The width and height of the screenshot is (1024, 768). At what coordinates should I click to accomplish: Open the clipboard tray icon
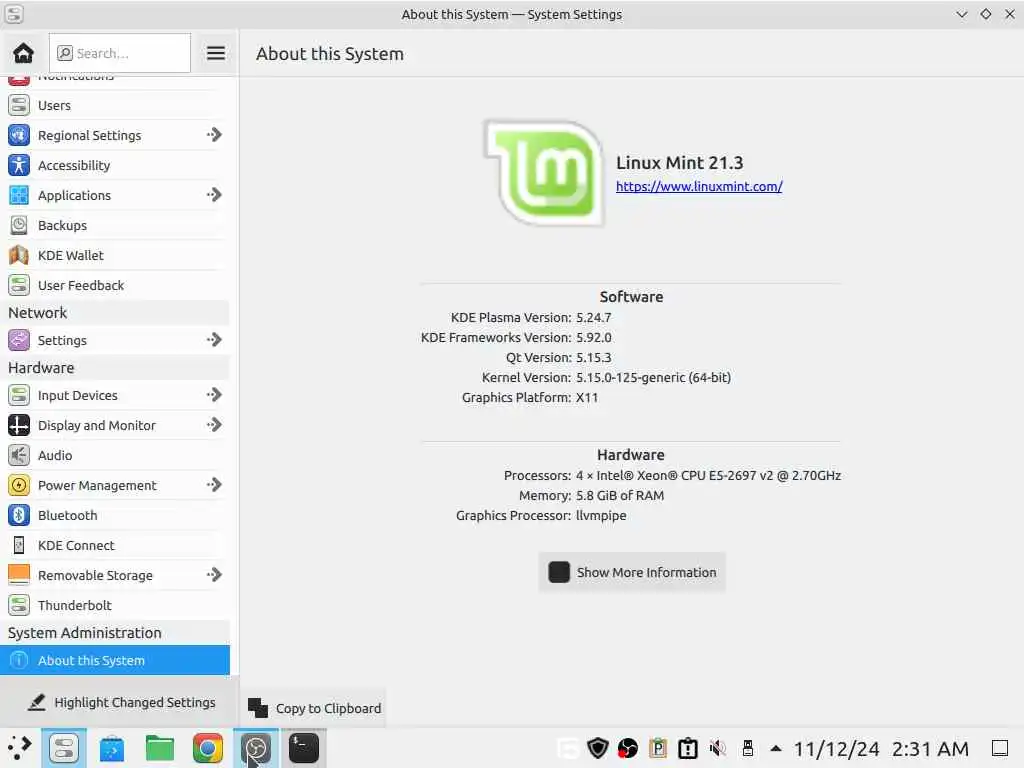[658, 748]
